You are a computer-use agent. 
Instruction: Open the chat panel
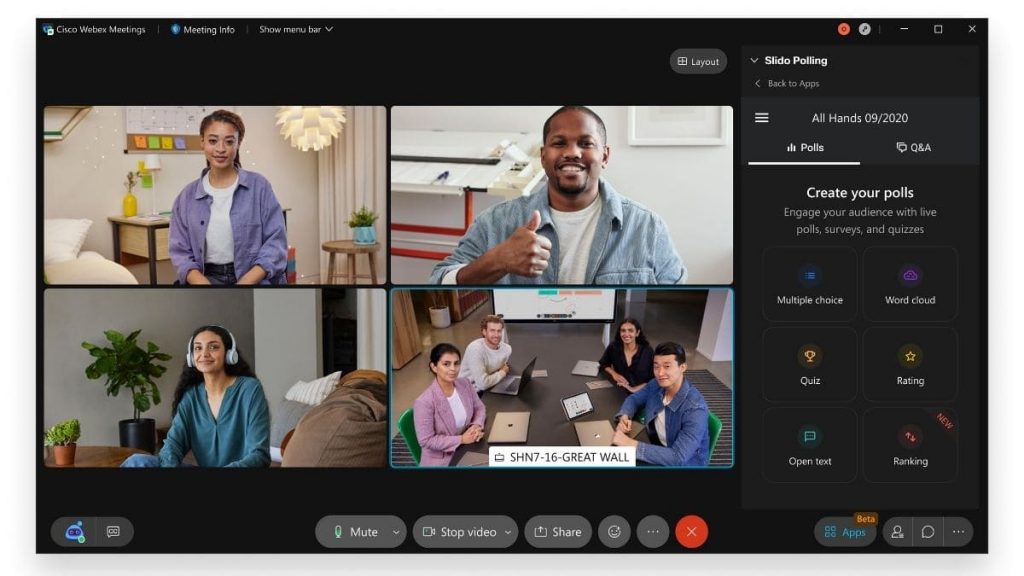928,532
